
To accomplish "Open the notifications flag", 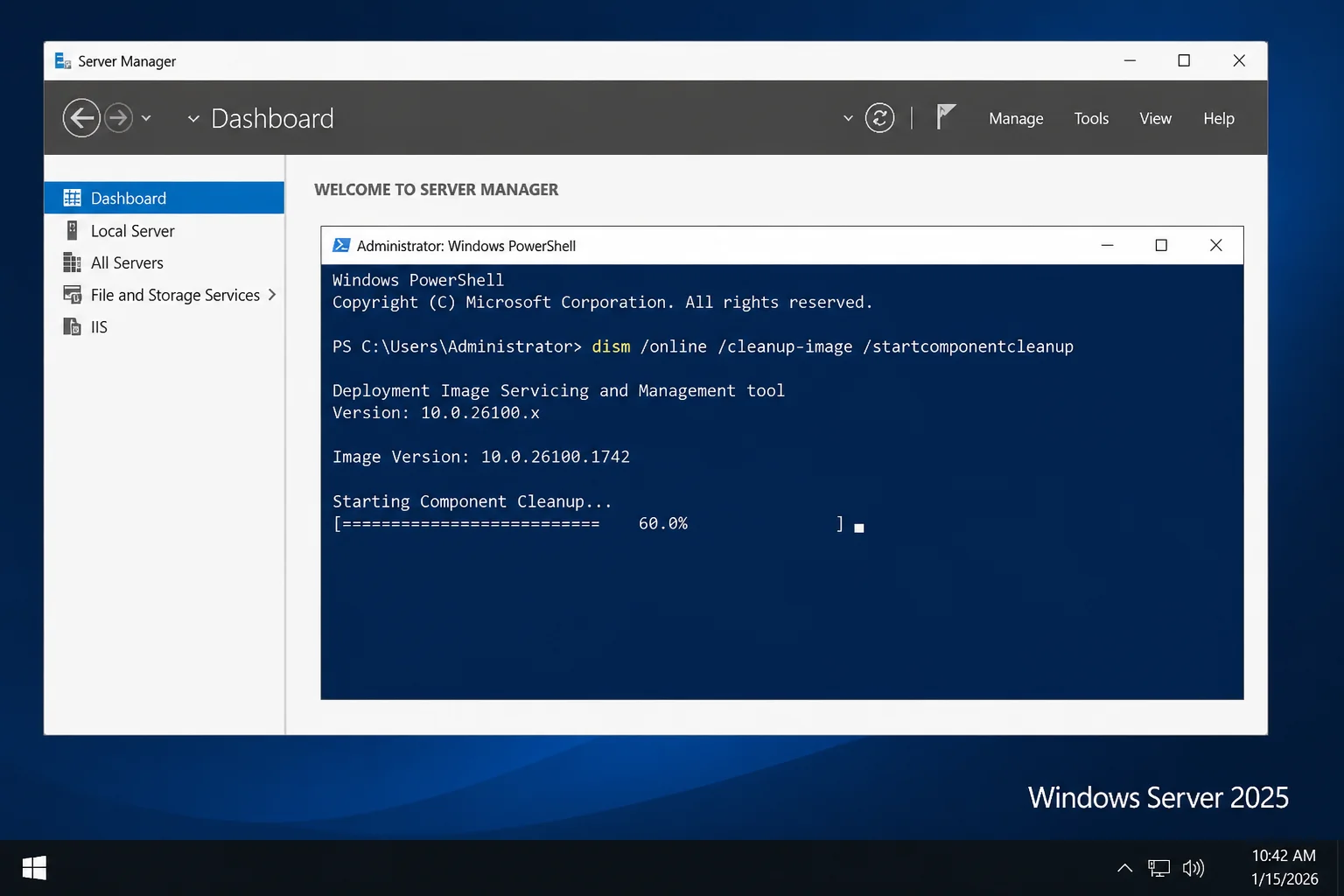I will tap(945, 117).
